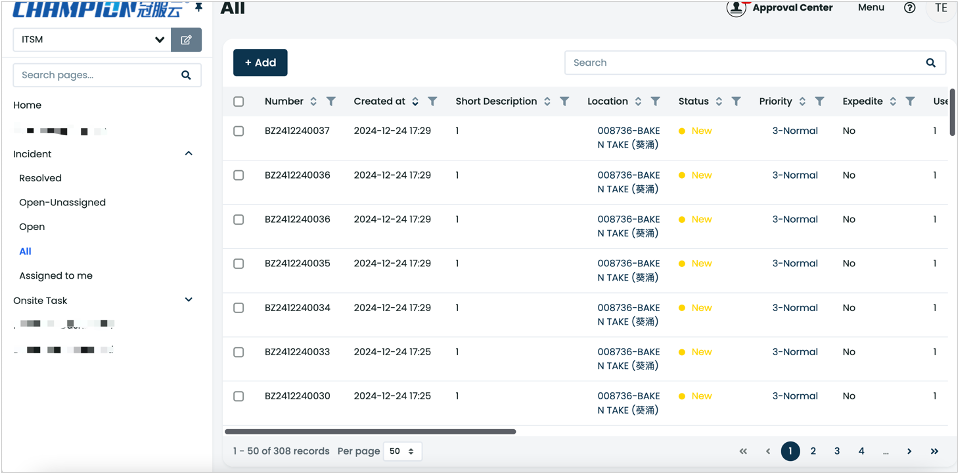Open the Approval Center stamp icon
Viewport: 958px width, 474px height.
click(736, 8)
